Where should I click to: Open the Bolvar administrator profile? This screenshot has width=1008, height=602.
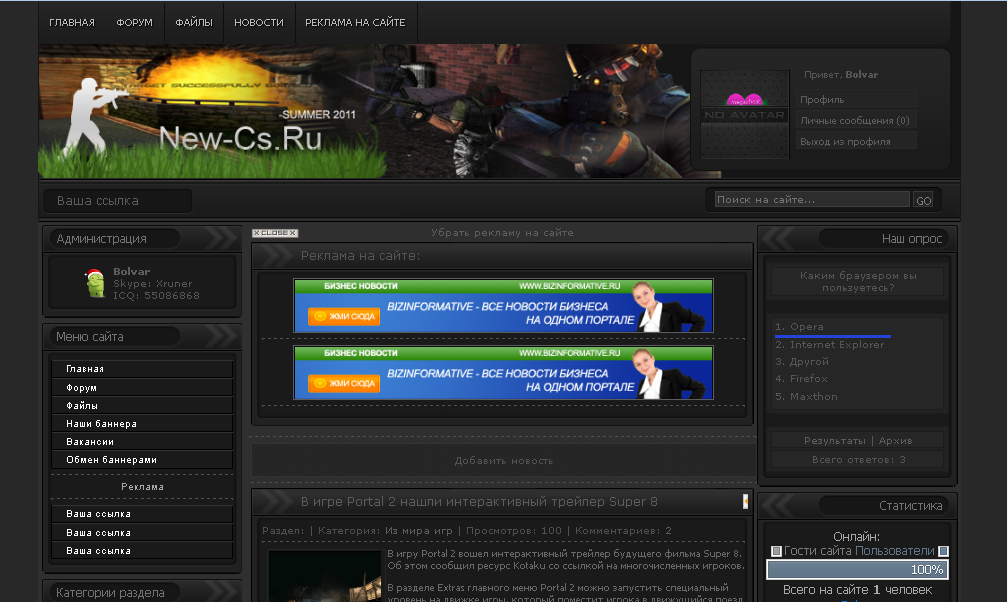tap(132, 271)
